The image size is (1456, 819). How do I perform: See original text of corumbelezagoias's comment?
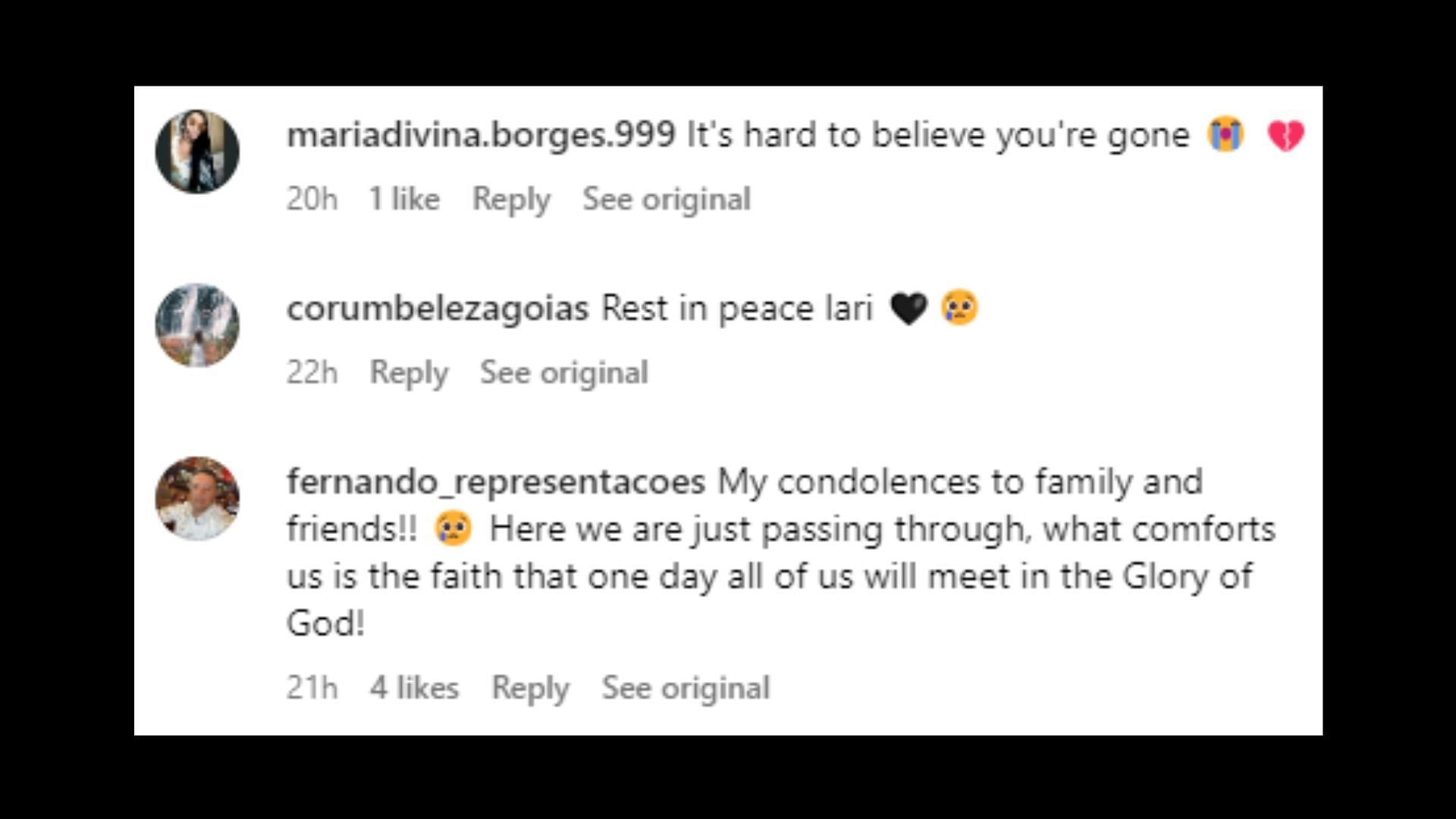point(564,372)
